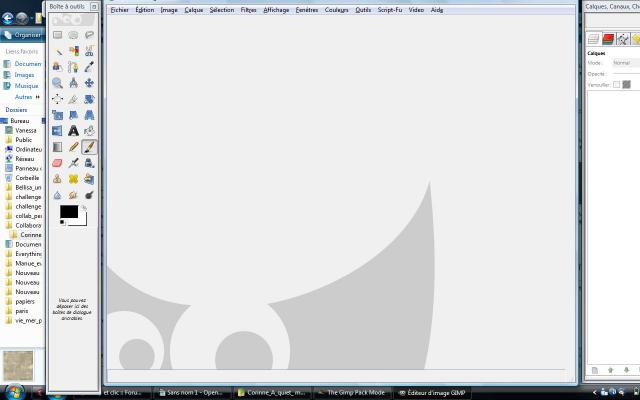Select the Alignment tool

click(58, 99)
